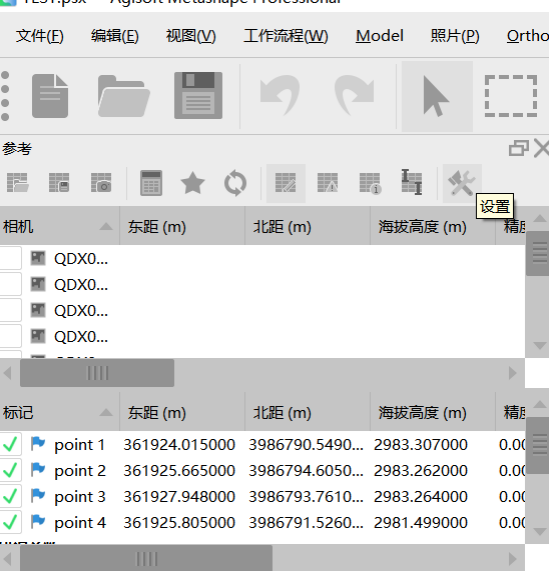Sort by the 相机 column header arrow

pos(106,227)
